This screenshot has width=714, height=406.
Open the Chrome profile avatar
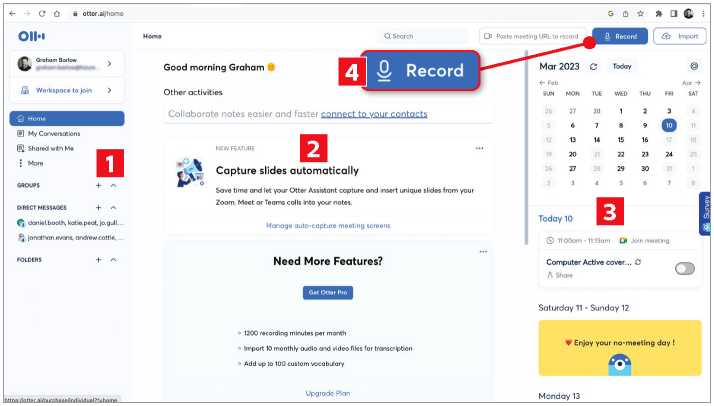pyautogui.click(x=688, y=14)
